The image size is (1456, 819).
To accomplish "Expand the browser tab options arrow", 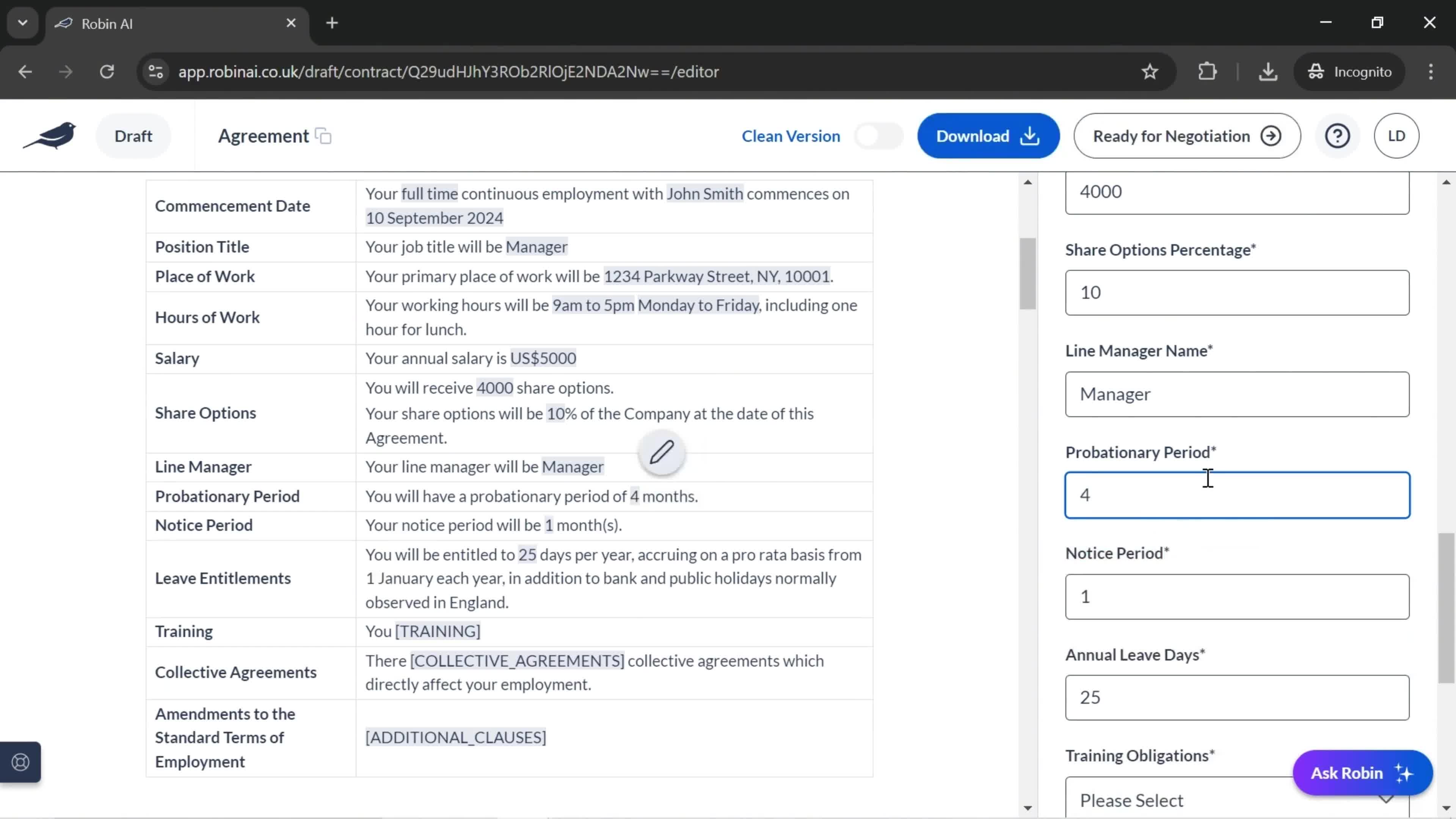I will [22, 22].
